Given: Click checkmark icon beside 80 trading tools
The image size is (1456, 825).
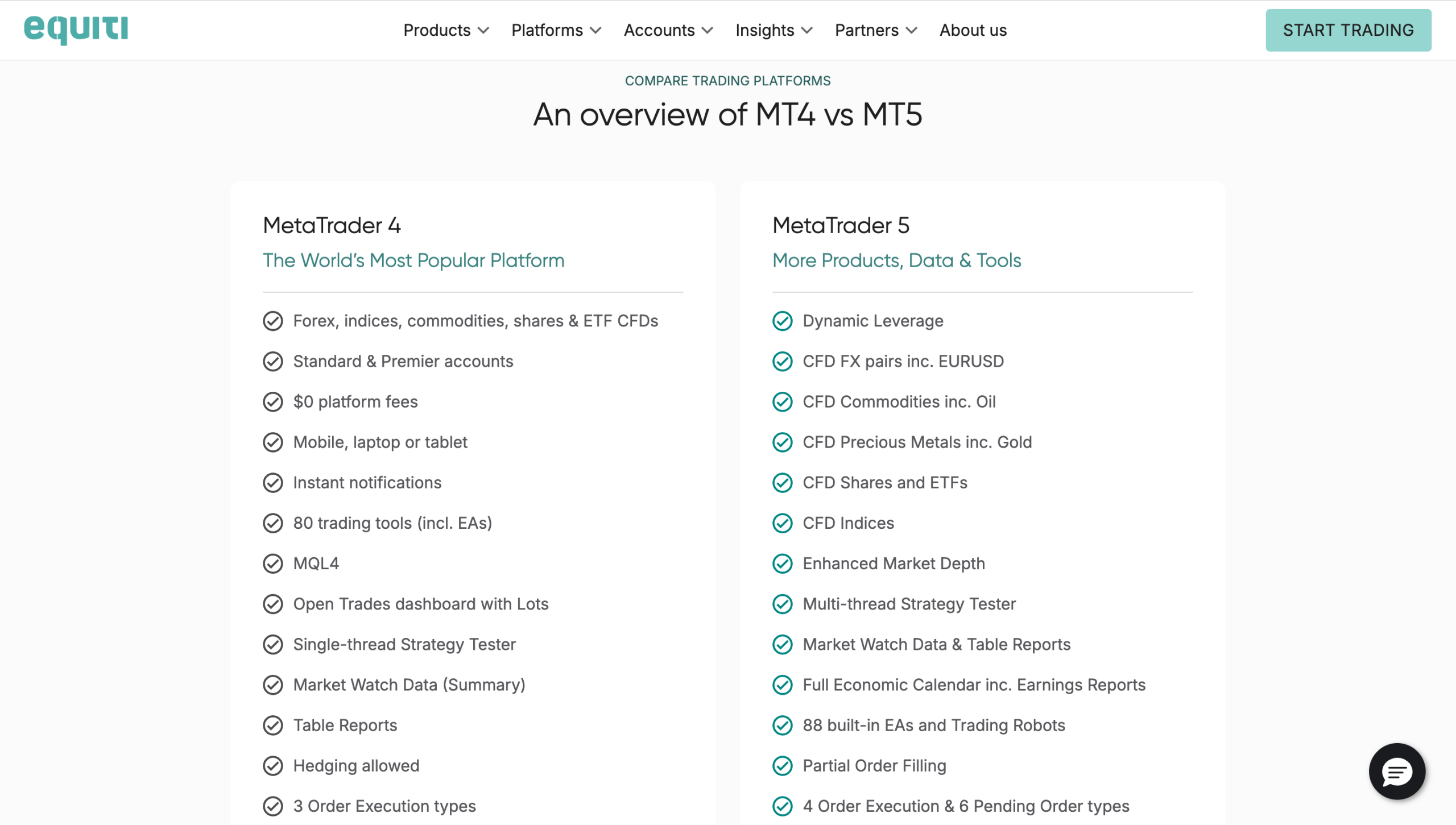Looking at the screenshot, I should pos(273,523).
